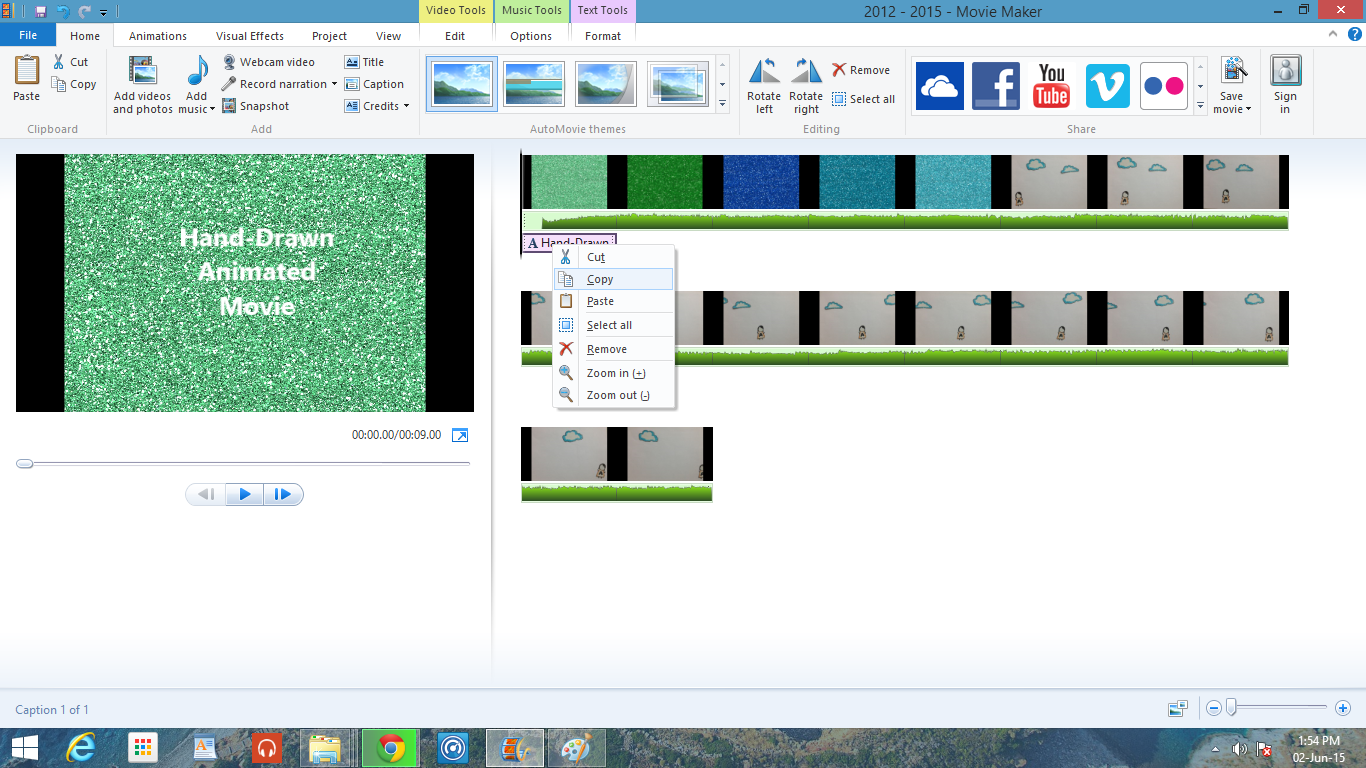Click the Save movie icon
The height and width of the screenshot is (768, 1366).
point(1234,72)
